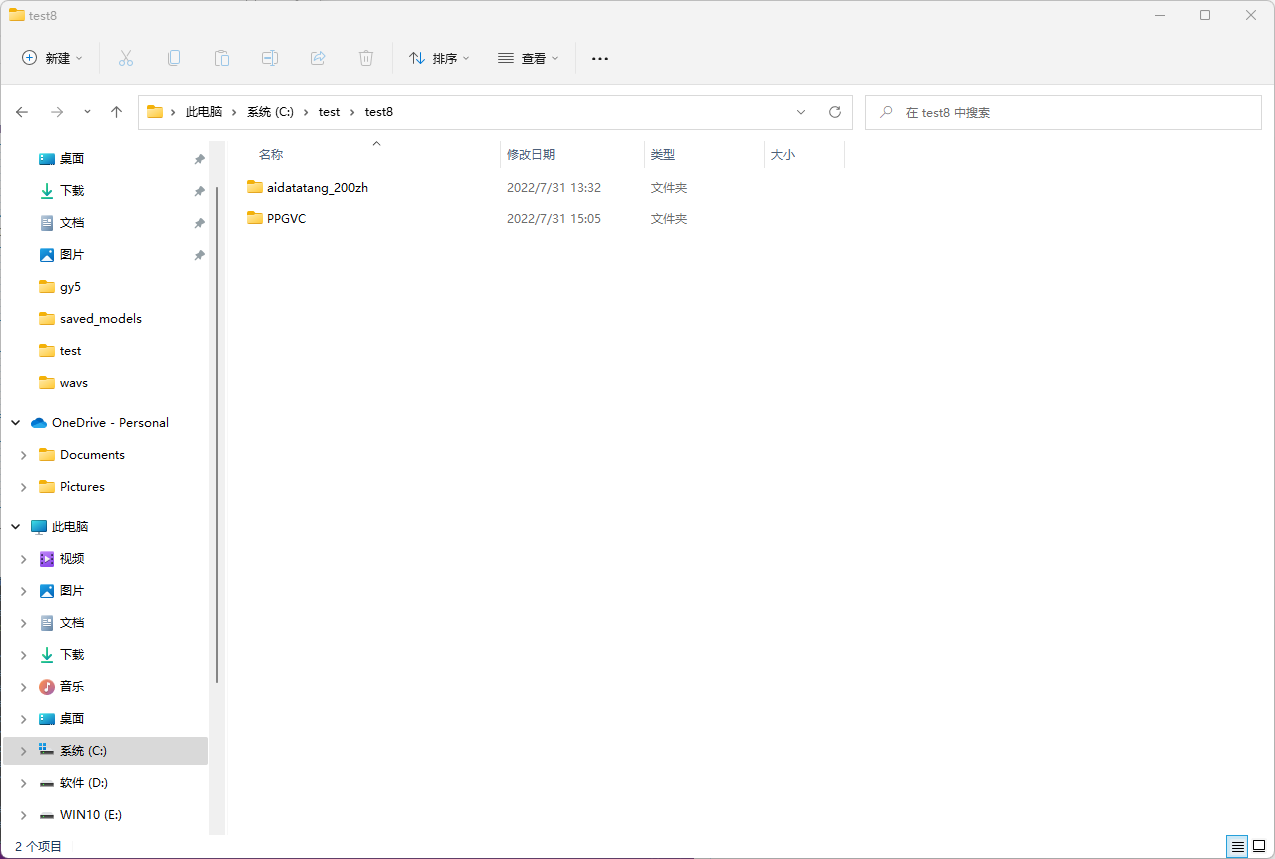Select the Rename icon
This screenshot has width=1275, height=859.
[270, 58]
